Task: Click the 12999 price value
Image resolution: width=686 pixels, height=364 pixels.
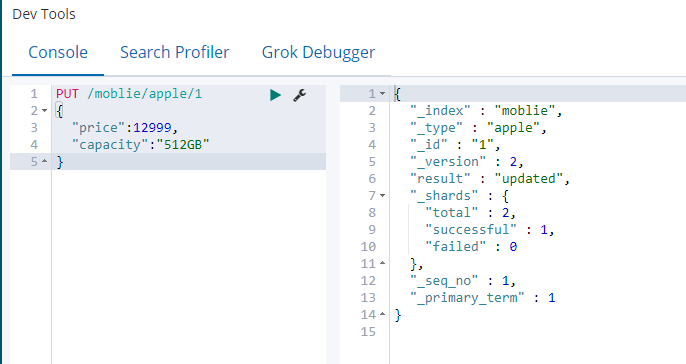Action: pyautogui.click(x=152, y=128)
